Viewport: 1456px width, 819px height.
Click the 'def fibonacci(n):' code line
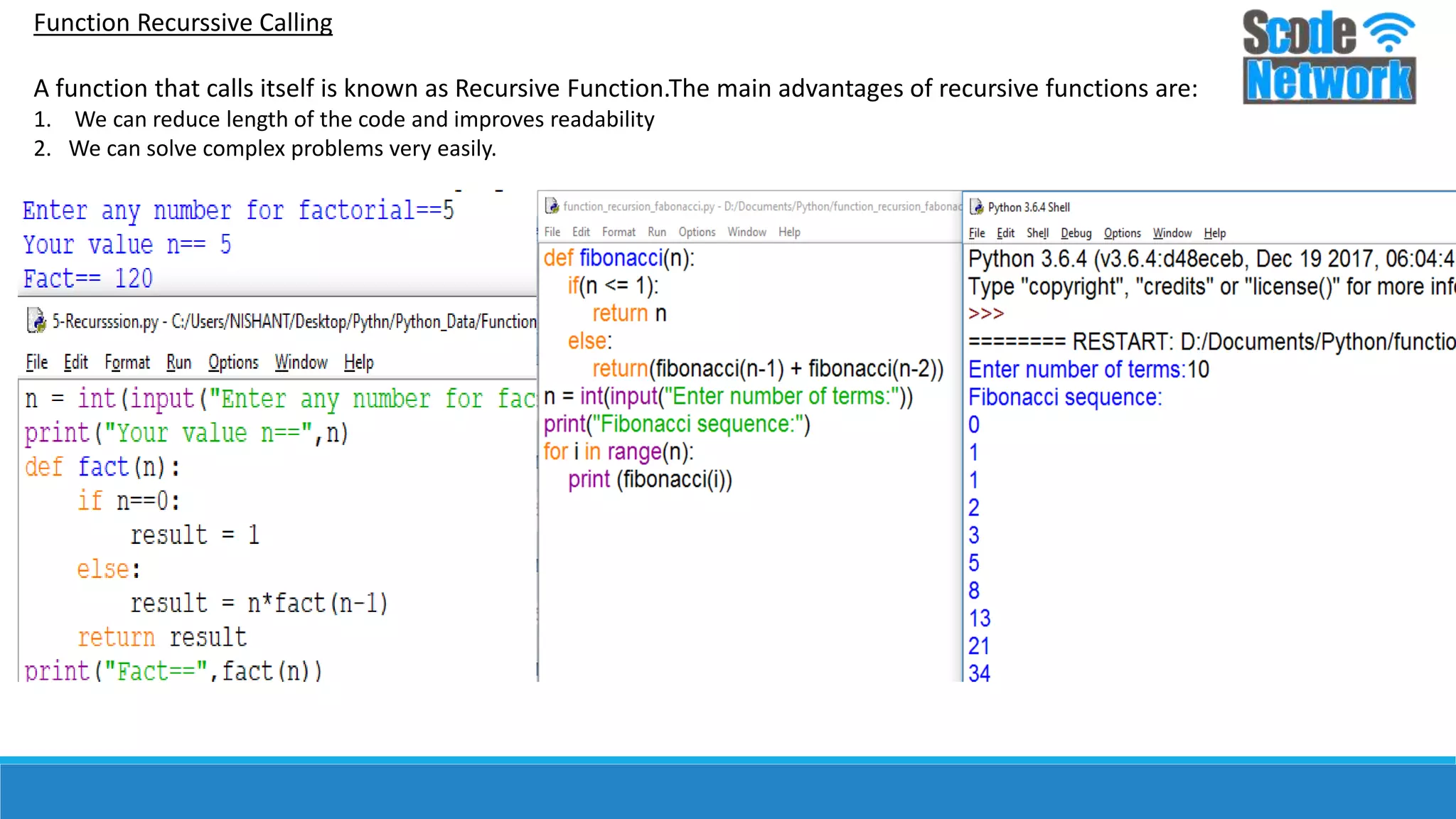coord(619,258)
